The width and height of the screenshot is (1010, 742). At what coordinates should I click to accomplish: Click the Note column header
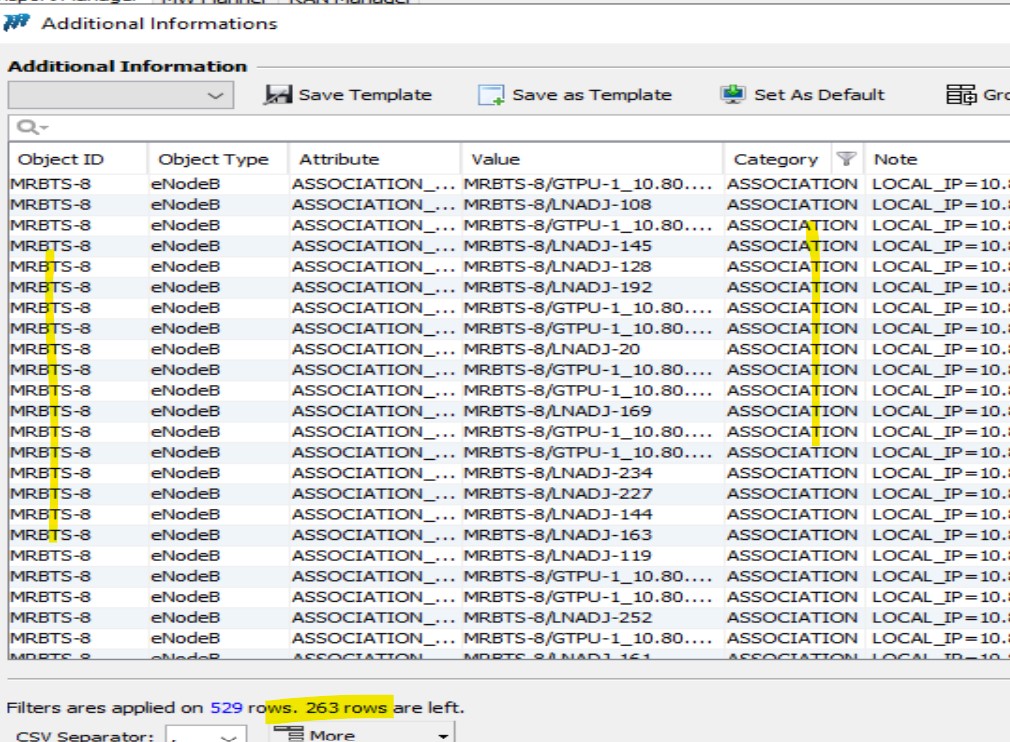(895, 159)
